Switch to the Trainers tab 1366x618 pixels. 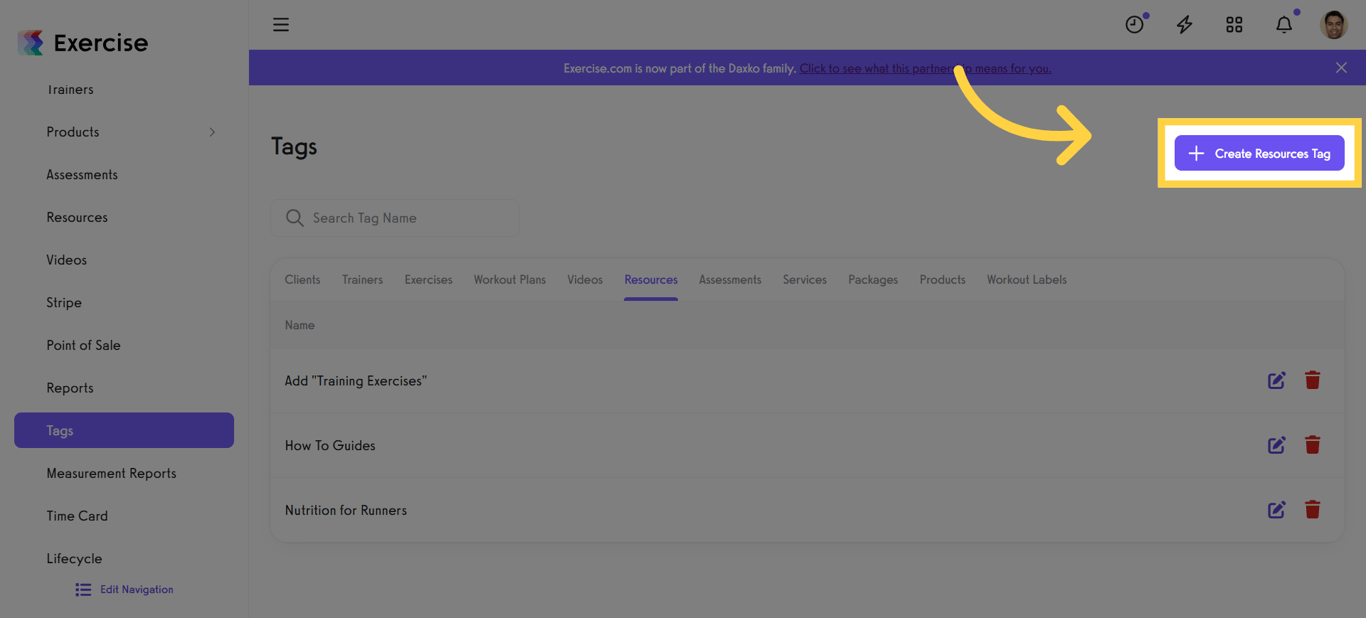coord(362,280)
